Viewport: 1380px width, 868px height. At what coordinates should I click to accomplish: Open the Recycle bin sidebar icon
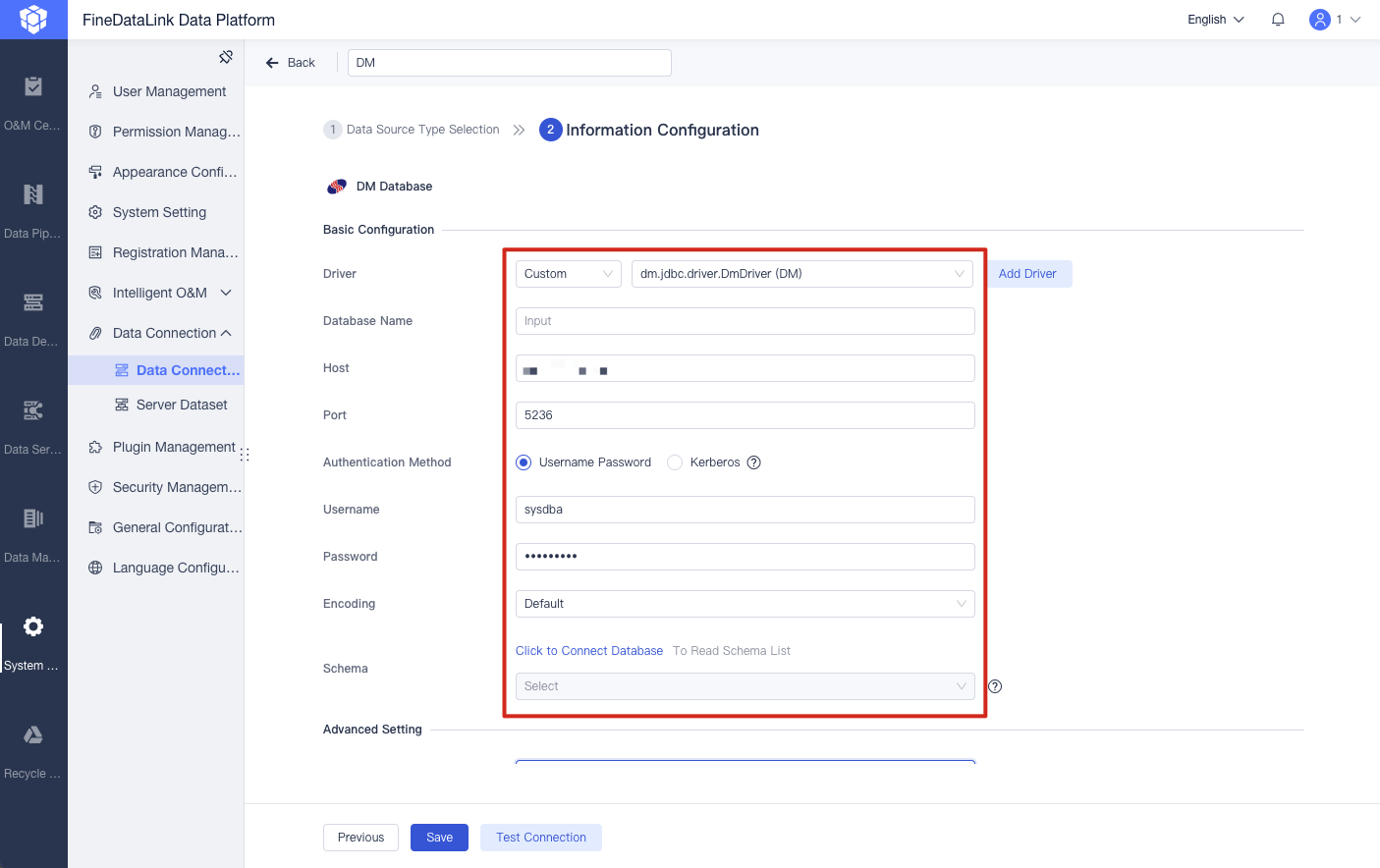33,734
